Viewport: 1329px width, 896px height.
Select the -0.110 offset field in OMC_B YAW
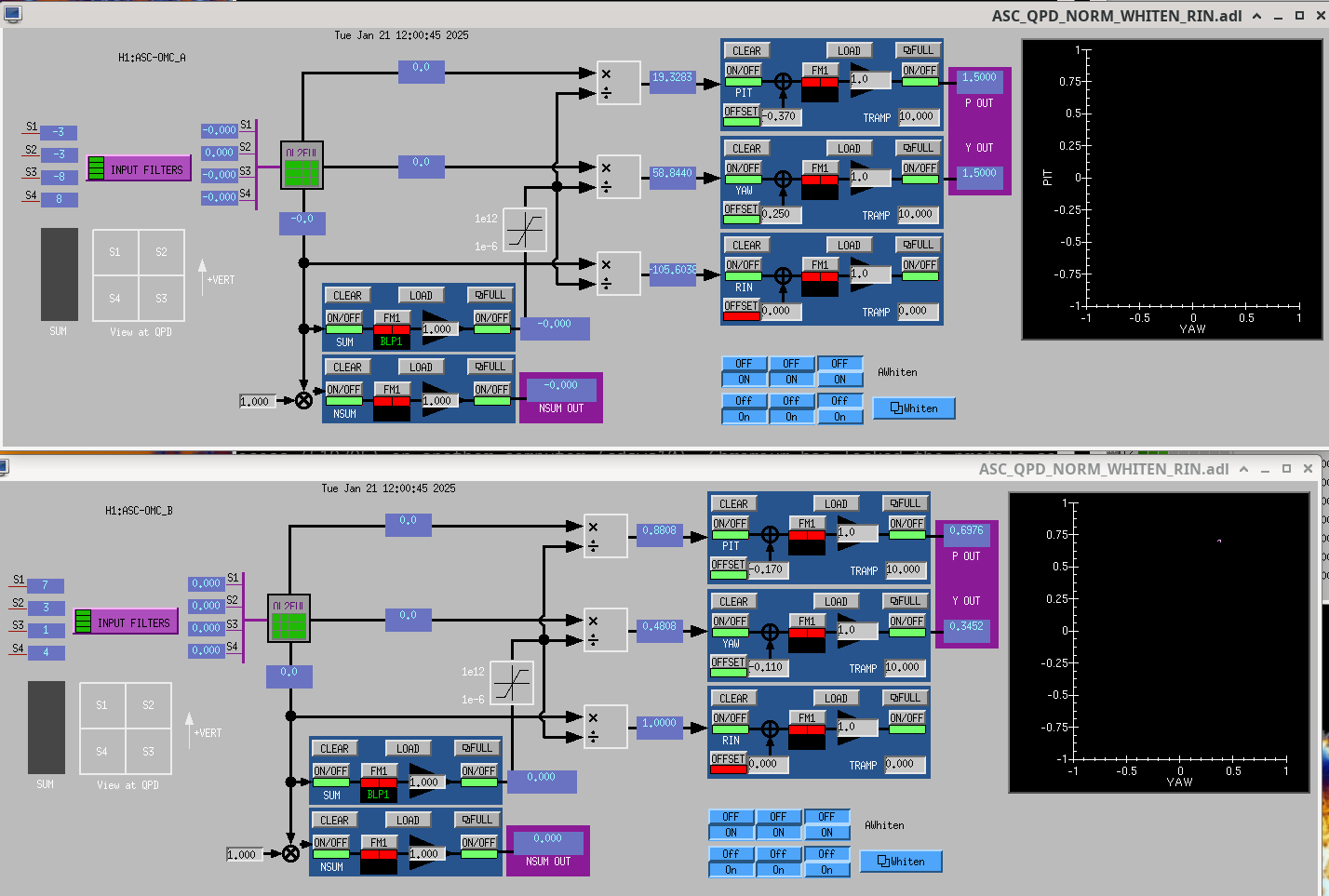pyautogui.click(x=769, y=666)
